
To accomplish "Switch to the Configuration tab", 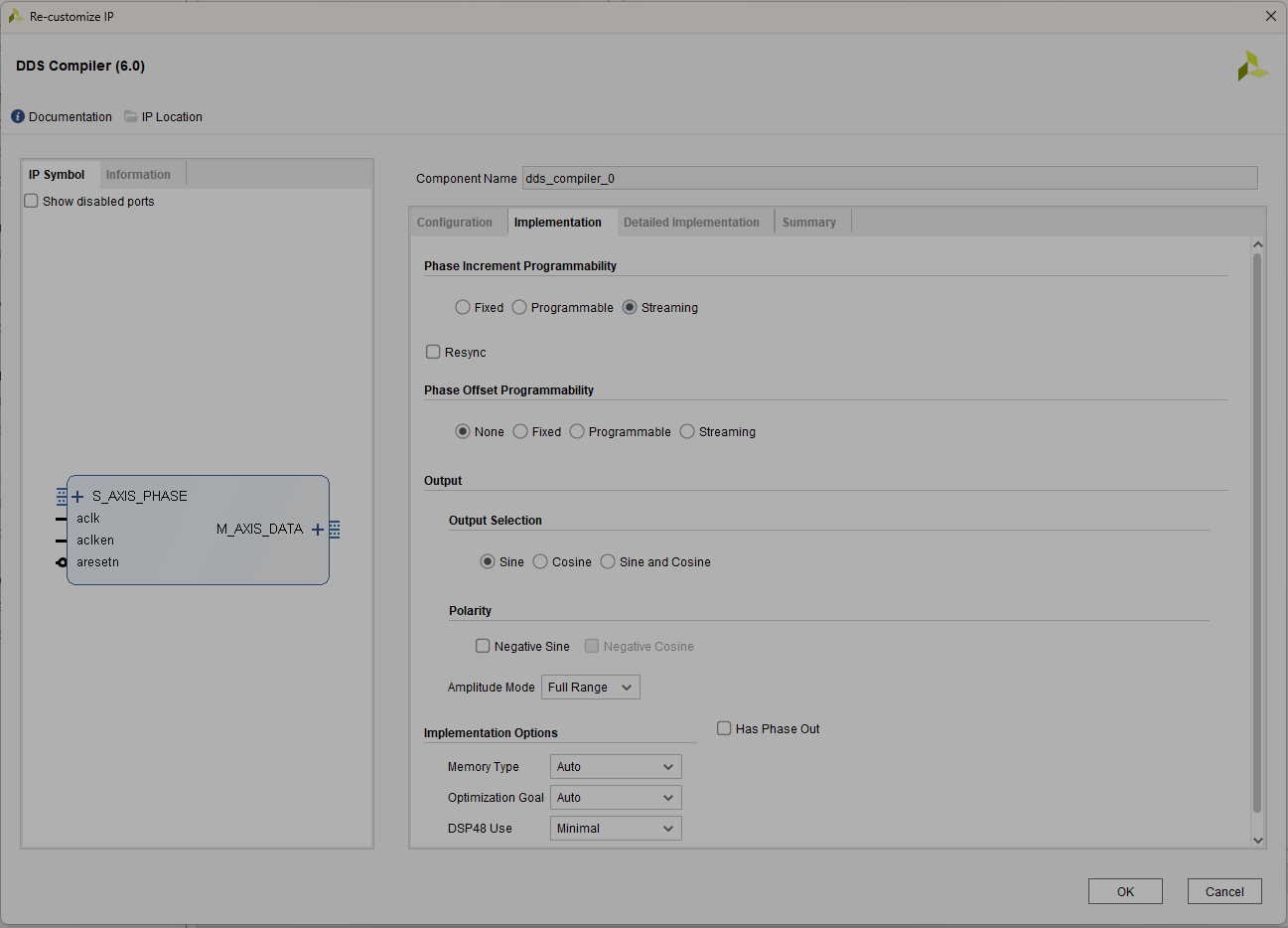I will click(455, 223).
